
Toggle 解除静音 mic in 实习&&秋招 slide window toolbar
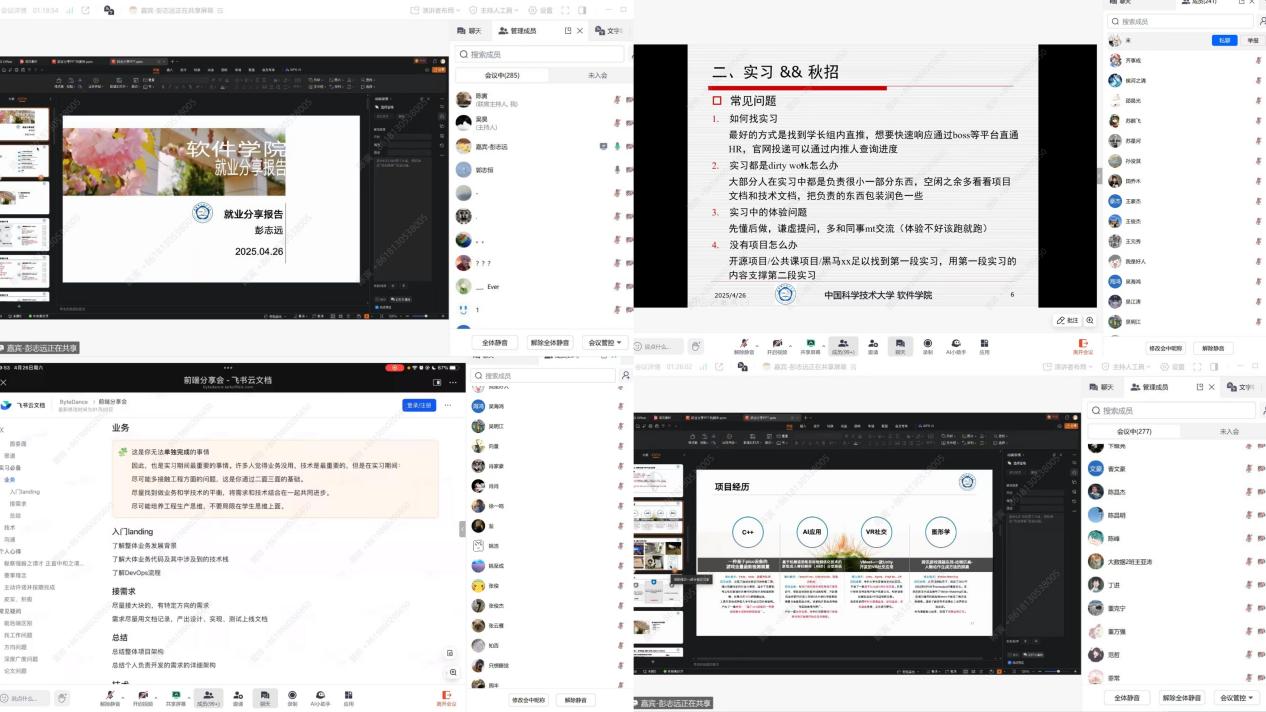pyautogui.click(x=743, y=346)
